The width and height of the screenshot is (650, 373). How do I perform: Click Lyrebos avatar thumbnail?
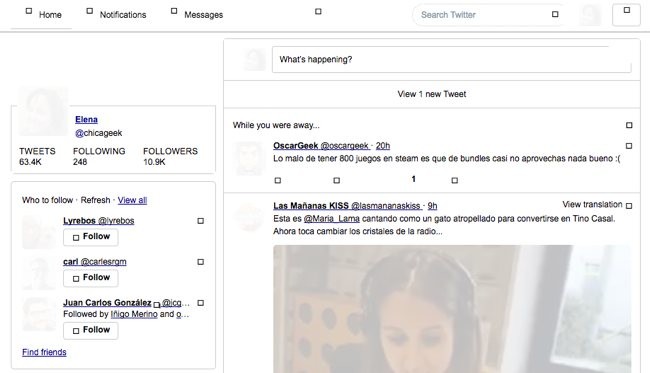click(39, 233)
